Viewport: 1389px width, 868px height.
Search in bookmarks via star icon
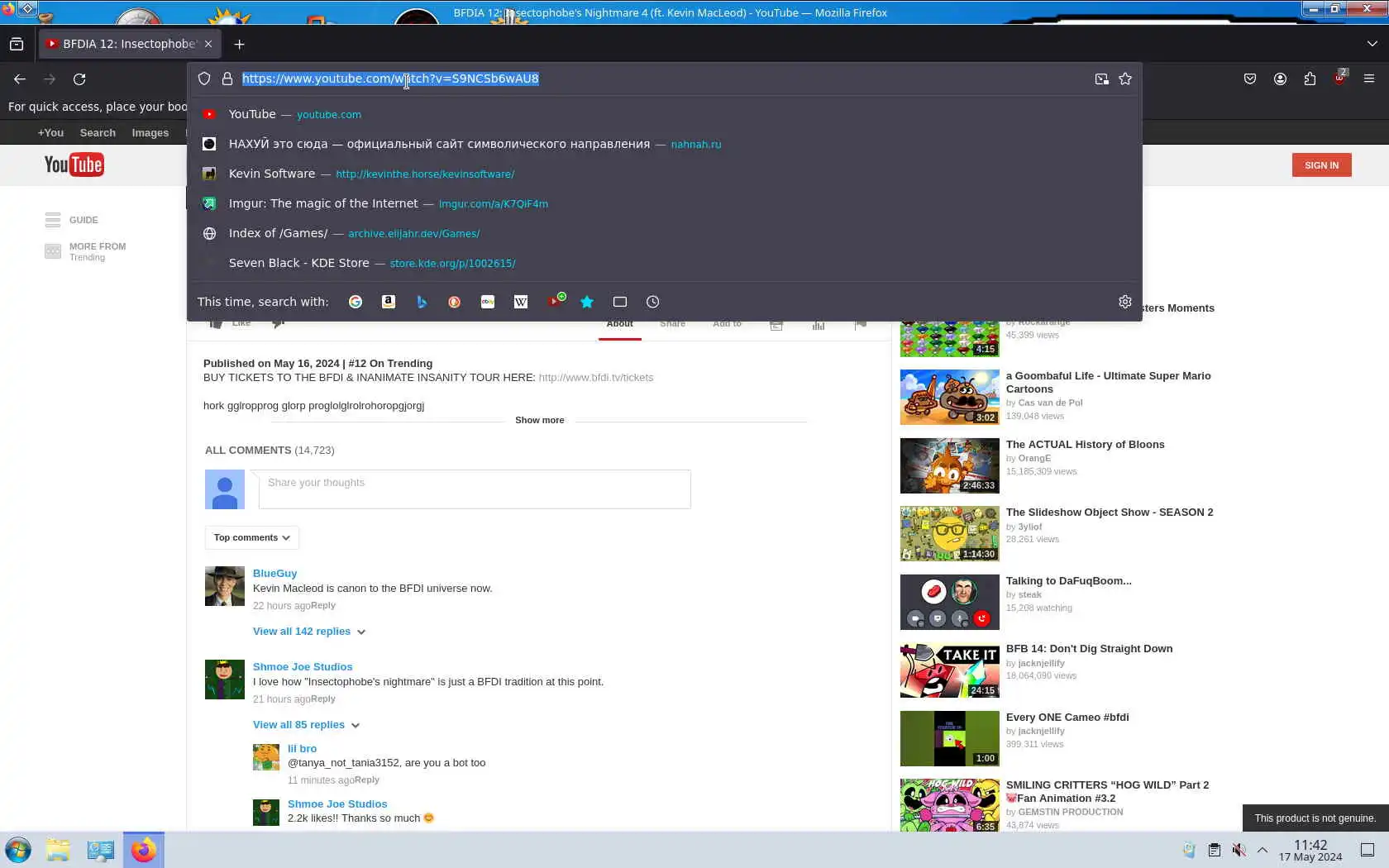click(x=587, y=302)
